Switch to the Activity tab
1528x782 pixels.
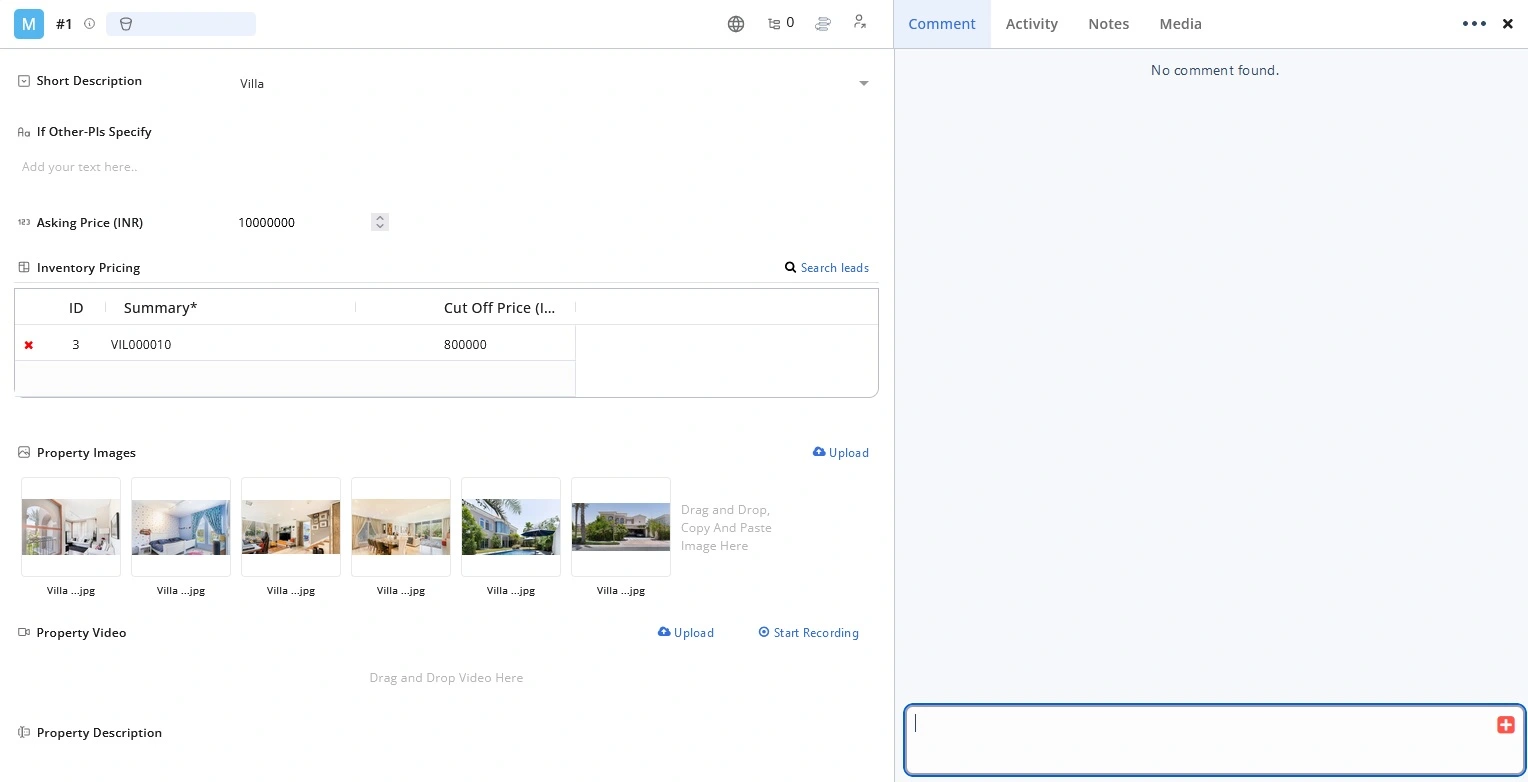click(x=1032, y=24)
